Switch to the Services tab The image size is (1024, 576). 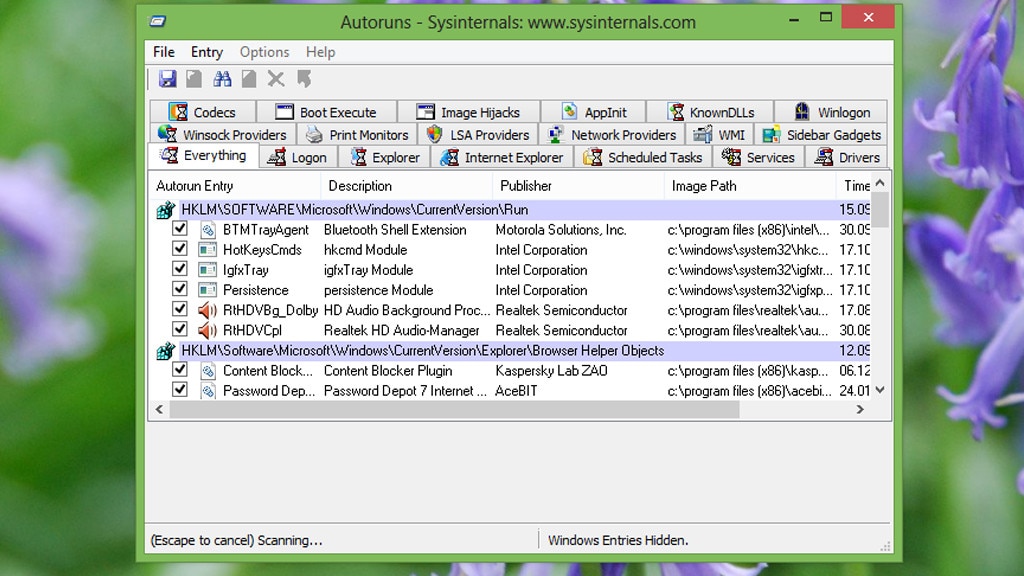758,157
